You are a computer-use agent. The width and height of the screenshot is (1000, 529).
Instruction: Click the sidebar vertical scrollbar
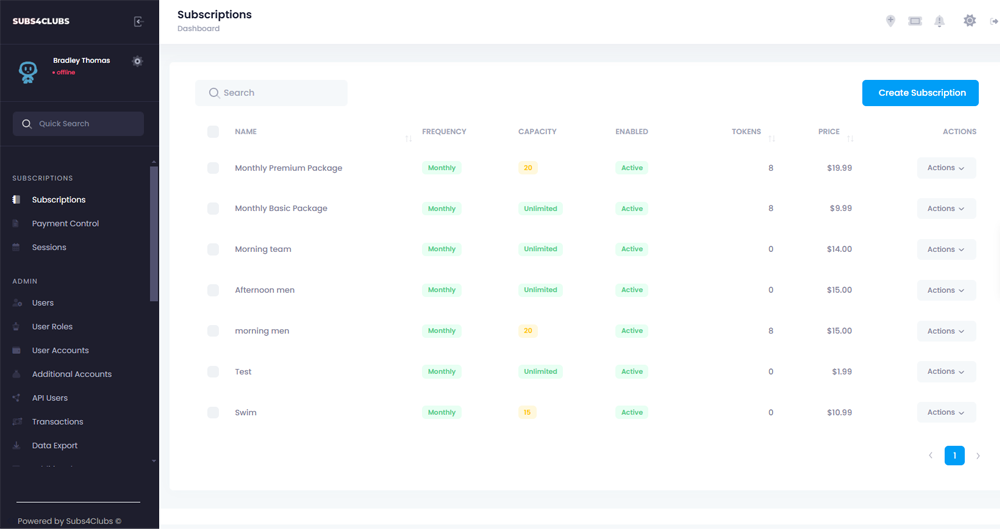point(153,235)
